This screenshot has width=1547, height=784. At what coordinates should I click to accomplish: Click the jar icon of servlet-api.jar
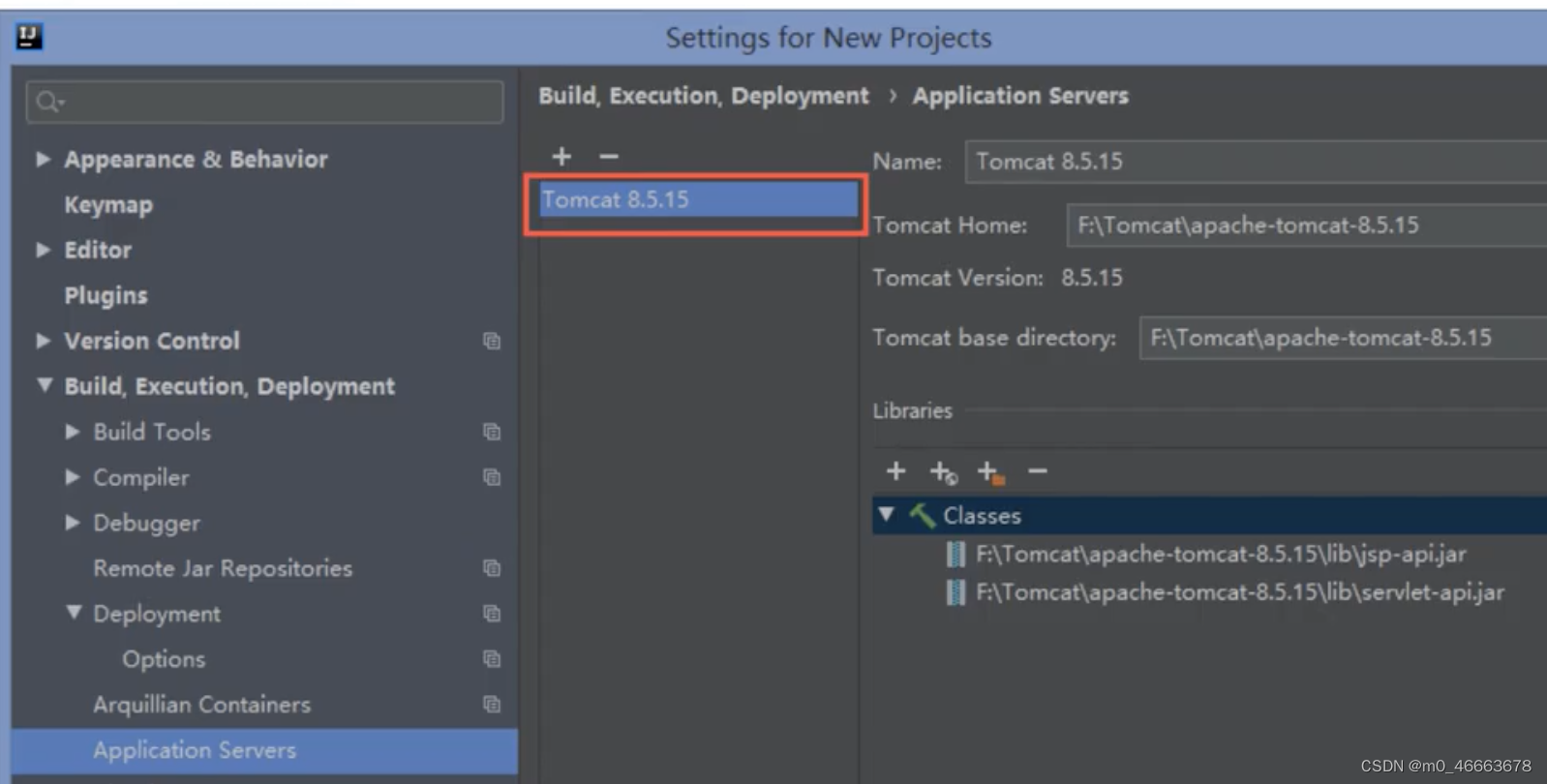click(x=955, y=591)
